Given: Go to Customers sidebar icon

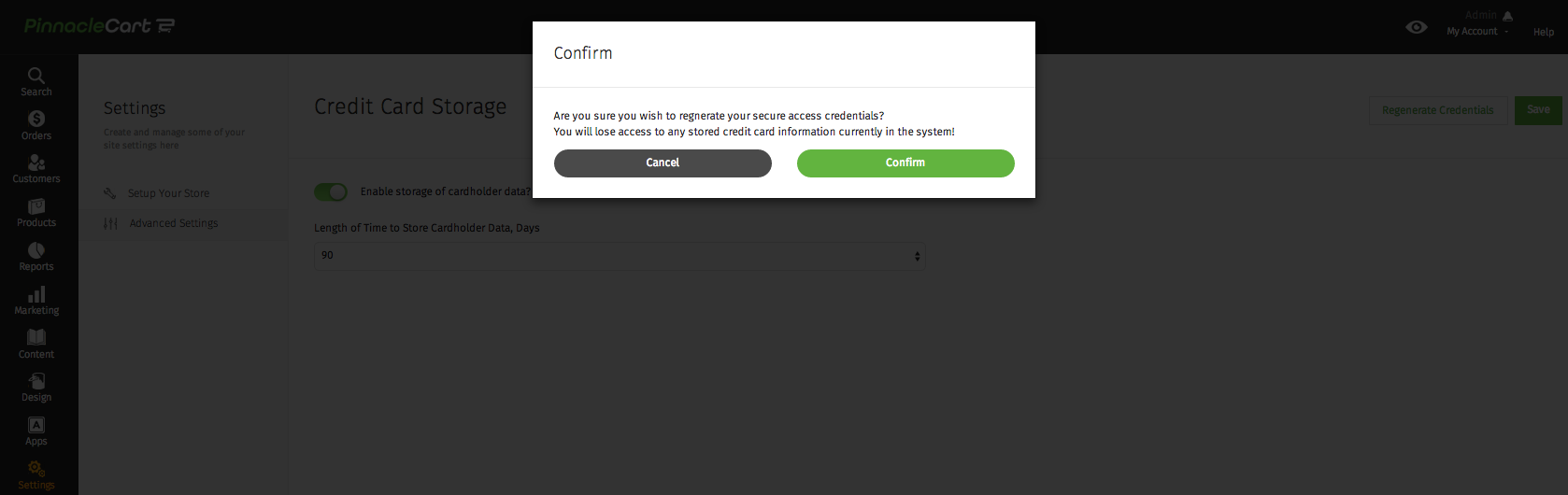Looking at the screenshot, I should [x=36, y=163].
